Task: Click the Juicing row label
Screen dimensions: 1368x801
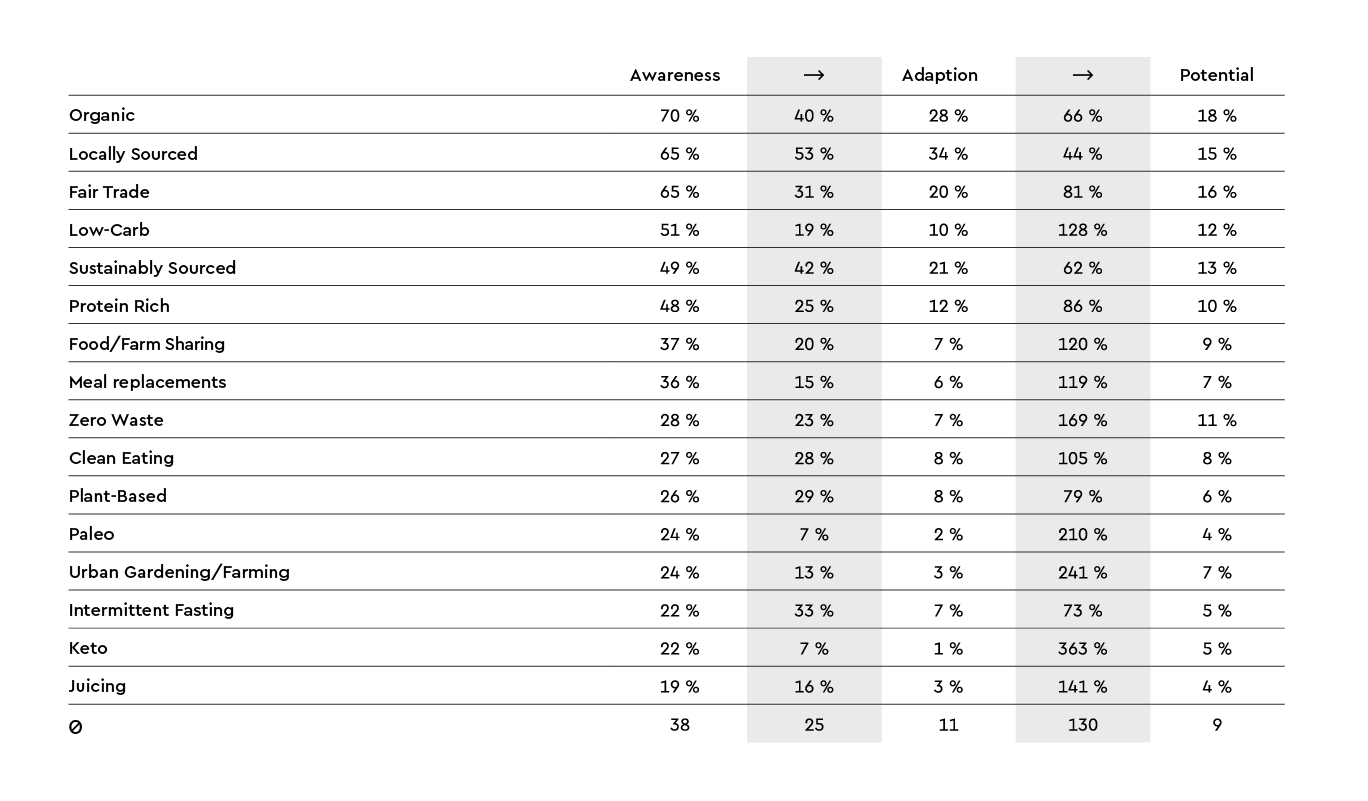Action: [97, 686]
